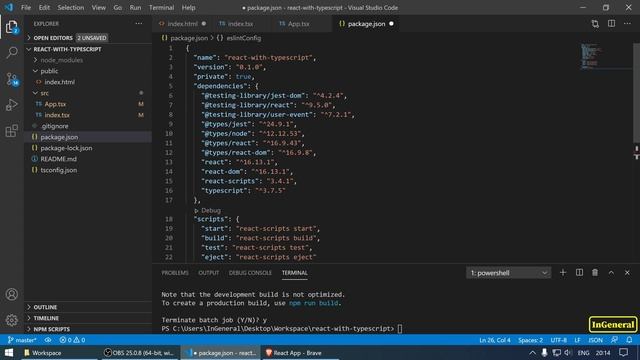This screenshot has height=360, width=640.
Task: Split the terminal panel
Action: 579,273
